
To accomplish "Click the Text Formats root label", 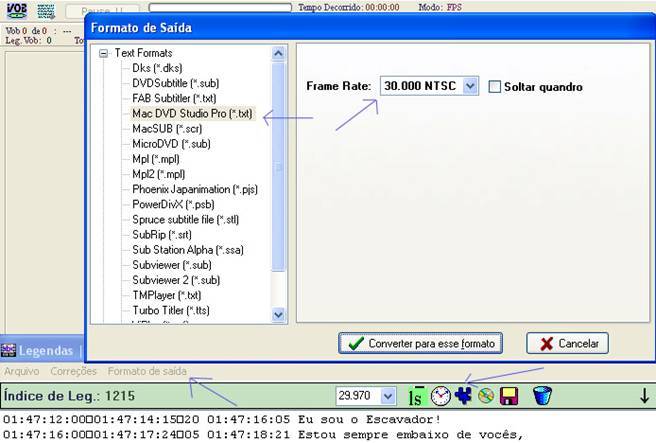I will point(144,53).
